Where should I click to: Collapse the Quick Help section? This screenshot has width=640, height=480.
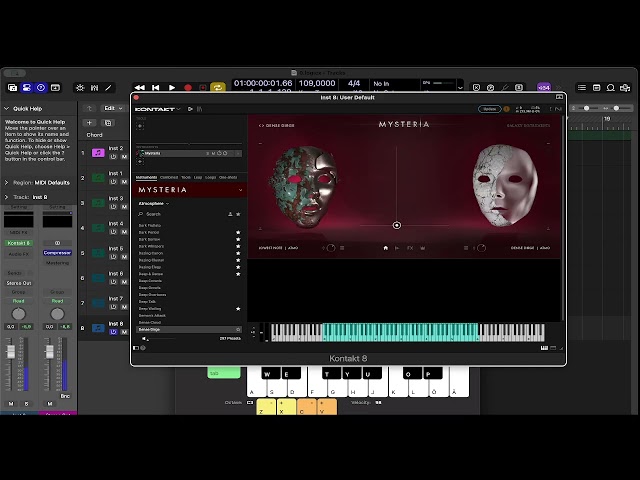pos(7,109)
